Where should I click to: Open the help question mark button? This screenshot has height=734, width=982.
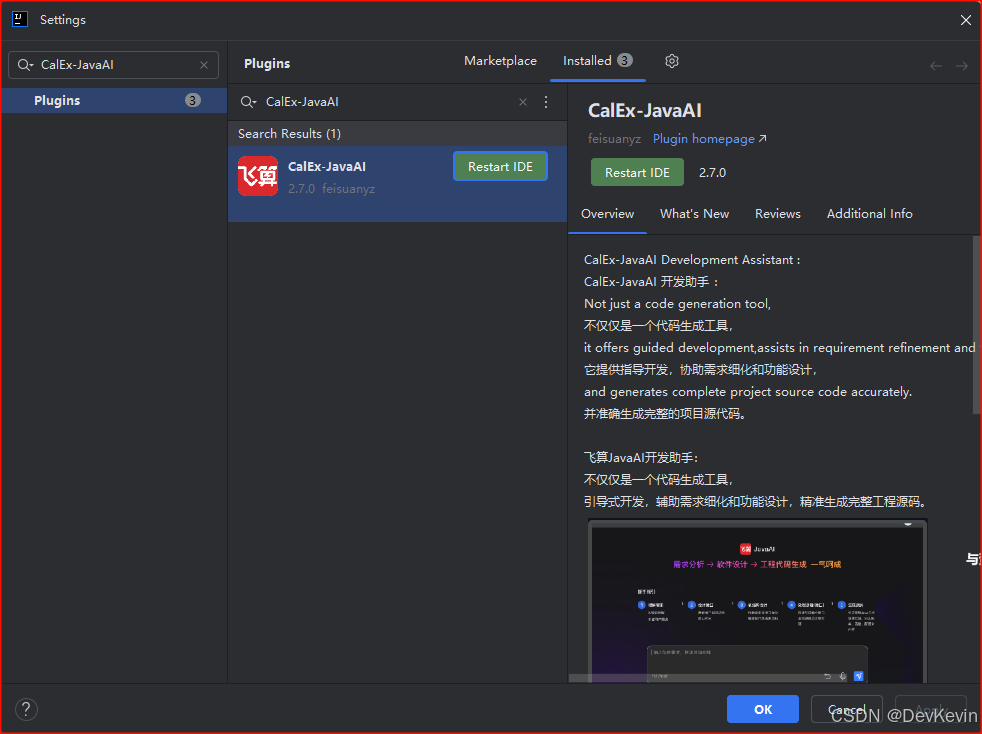[26, 710]
